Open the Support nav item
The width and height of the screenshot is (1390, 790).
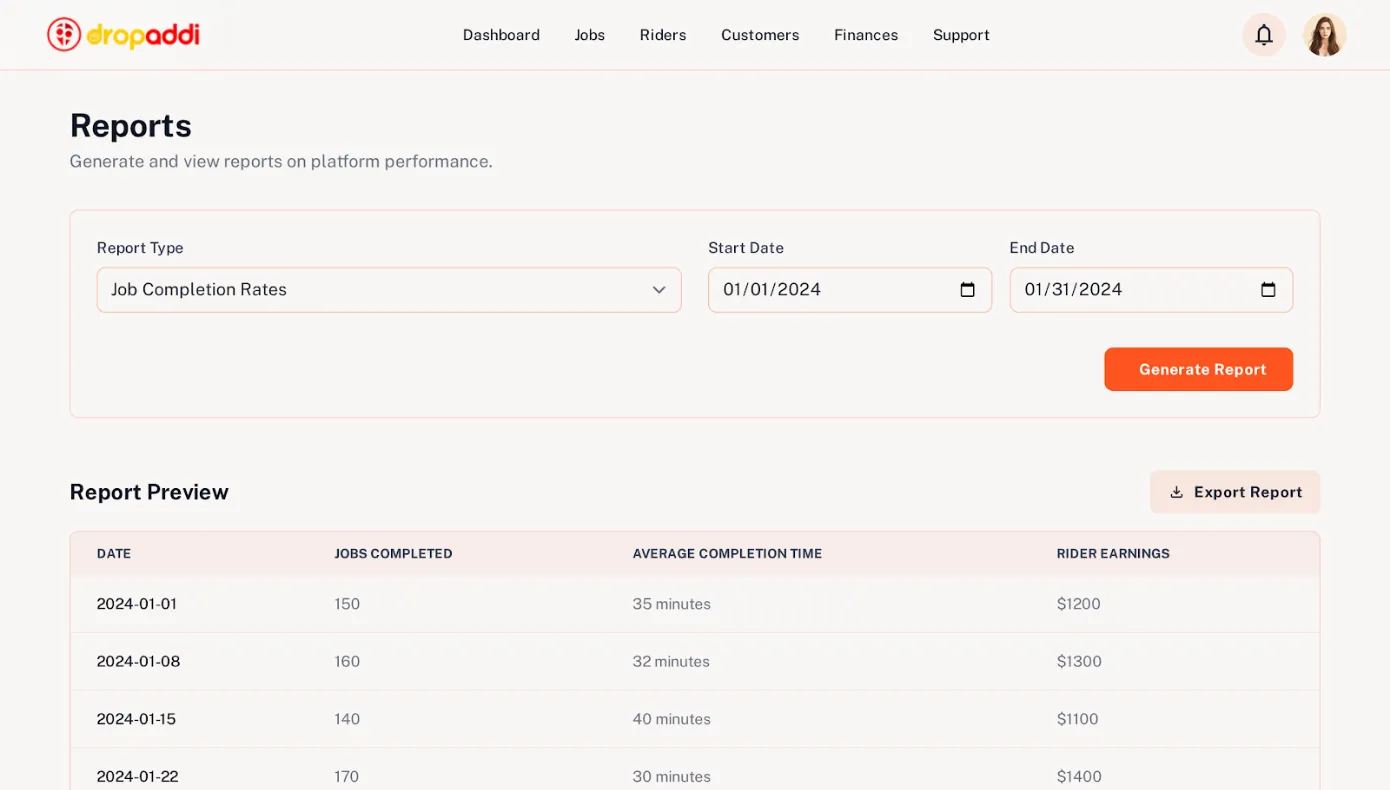pyautogui.click(x=961, y=35)
